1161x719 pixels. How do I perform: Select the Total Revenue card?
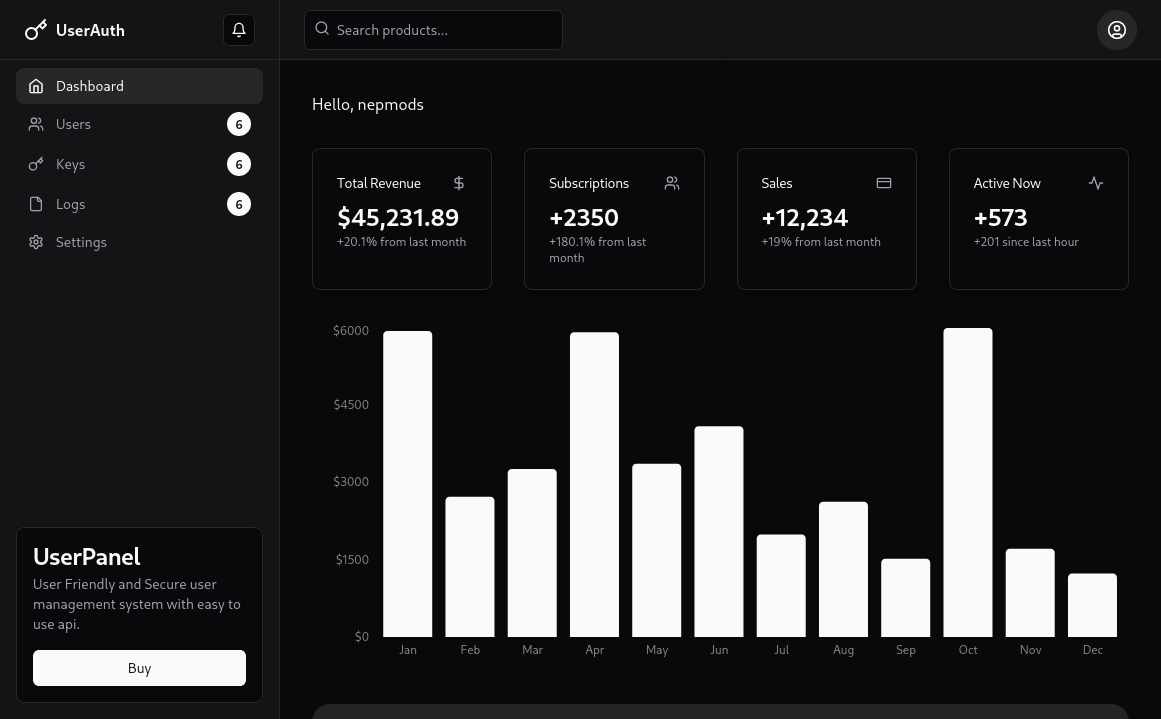402,219
